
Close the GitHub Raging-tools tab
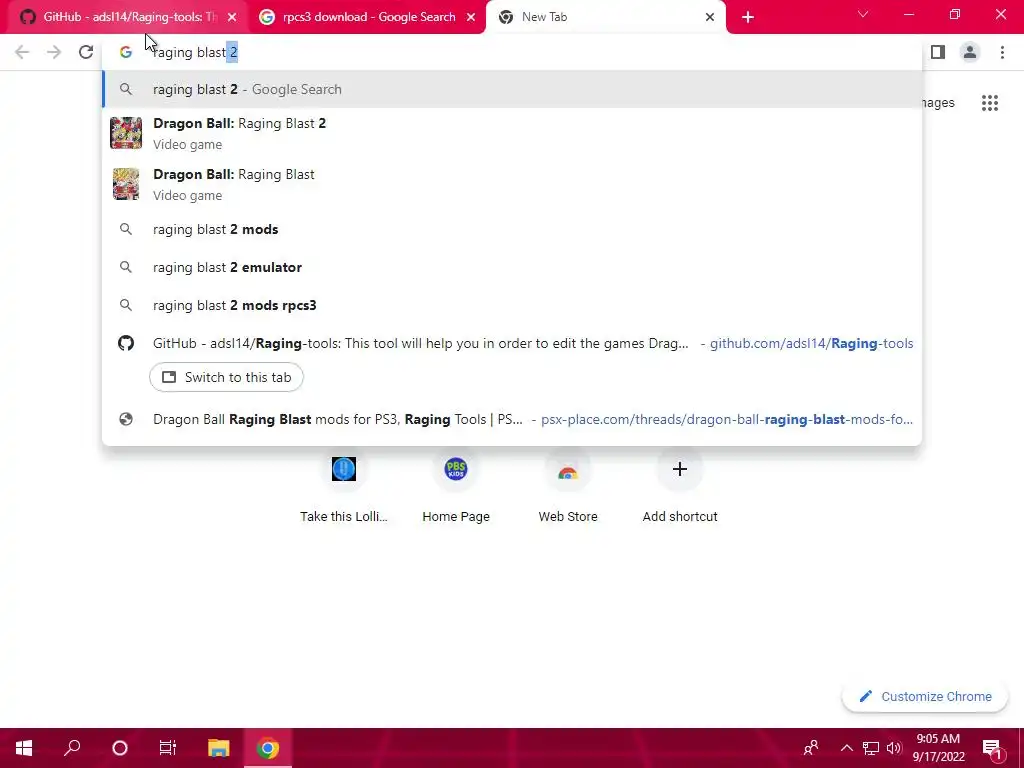pyautogui.click(x=232, y=17)
